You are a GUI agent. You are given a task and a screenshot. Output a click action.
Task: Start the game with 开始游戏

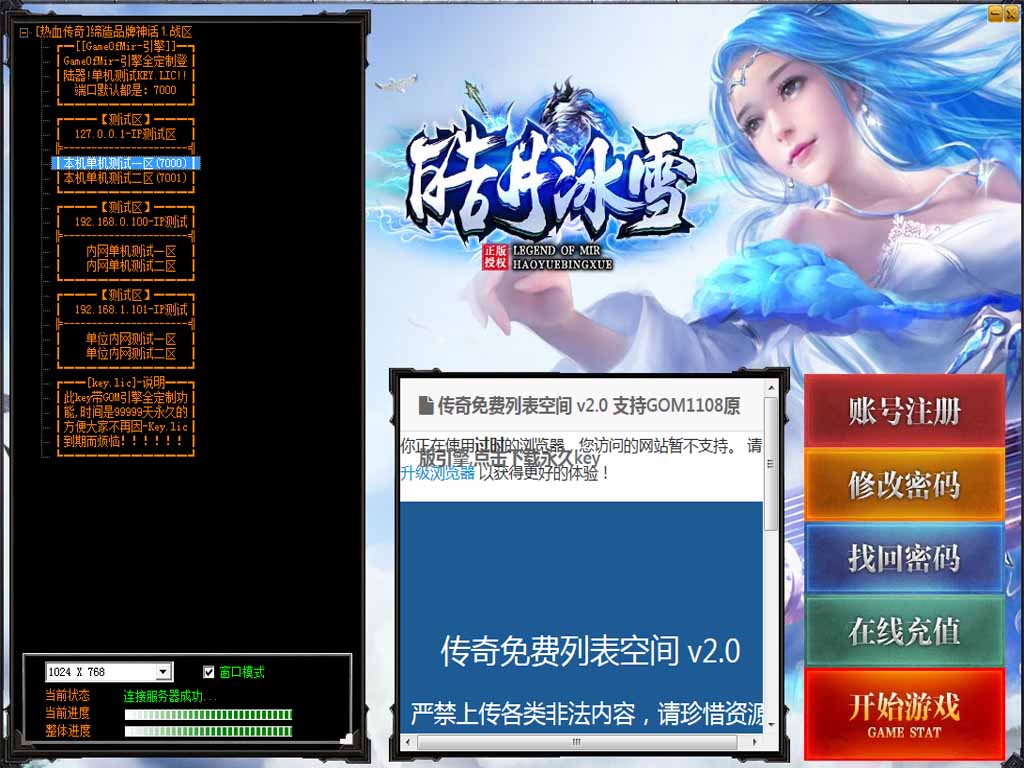click(904, 713)
